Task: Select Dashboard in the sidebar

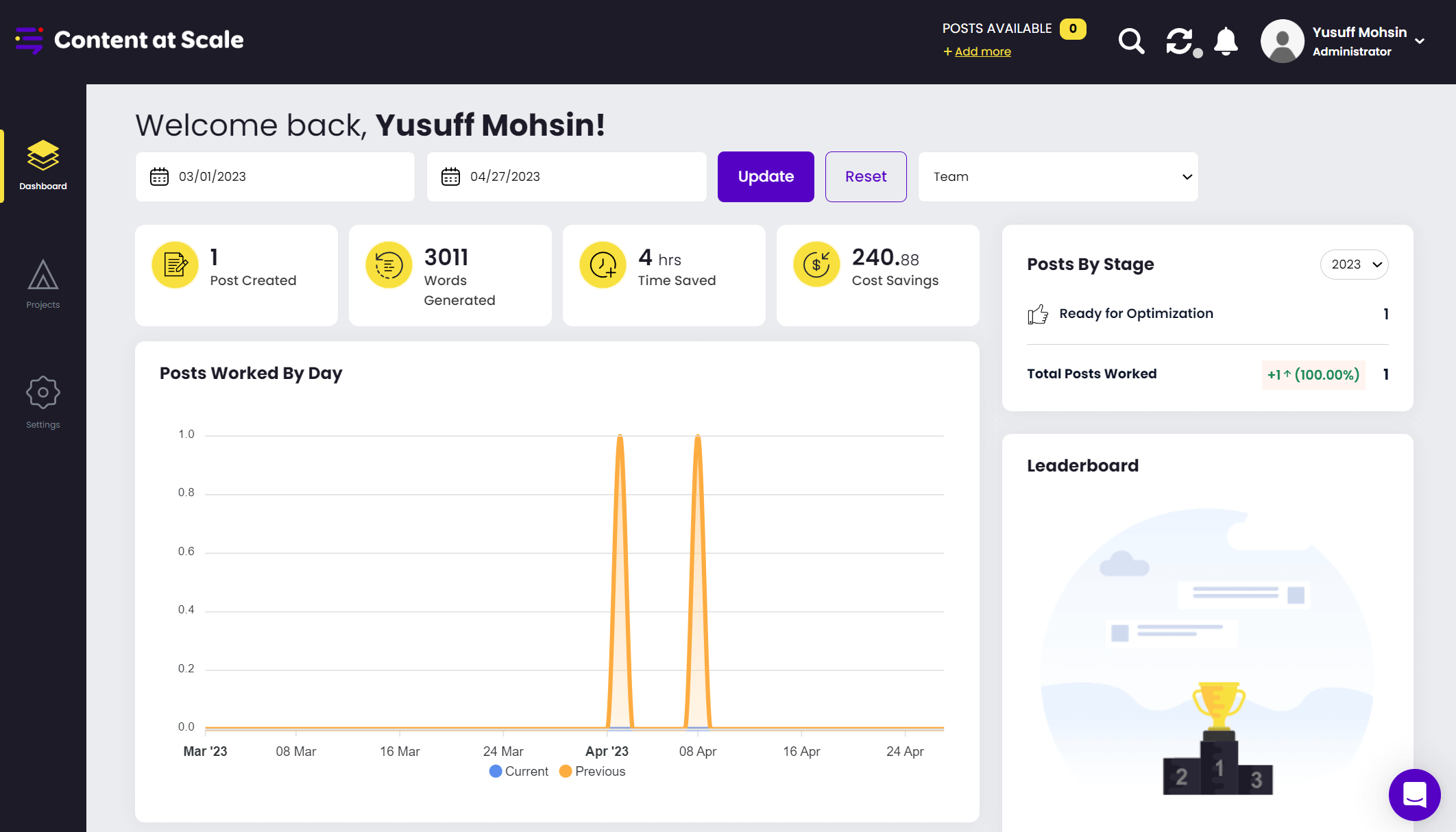Action: tap(43, 166)
